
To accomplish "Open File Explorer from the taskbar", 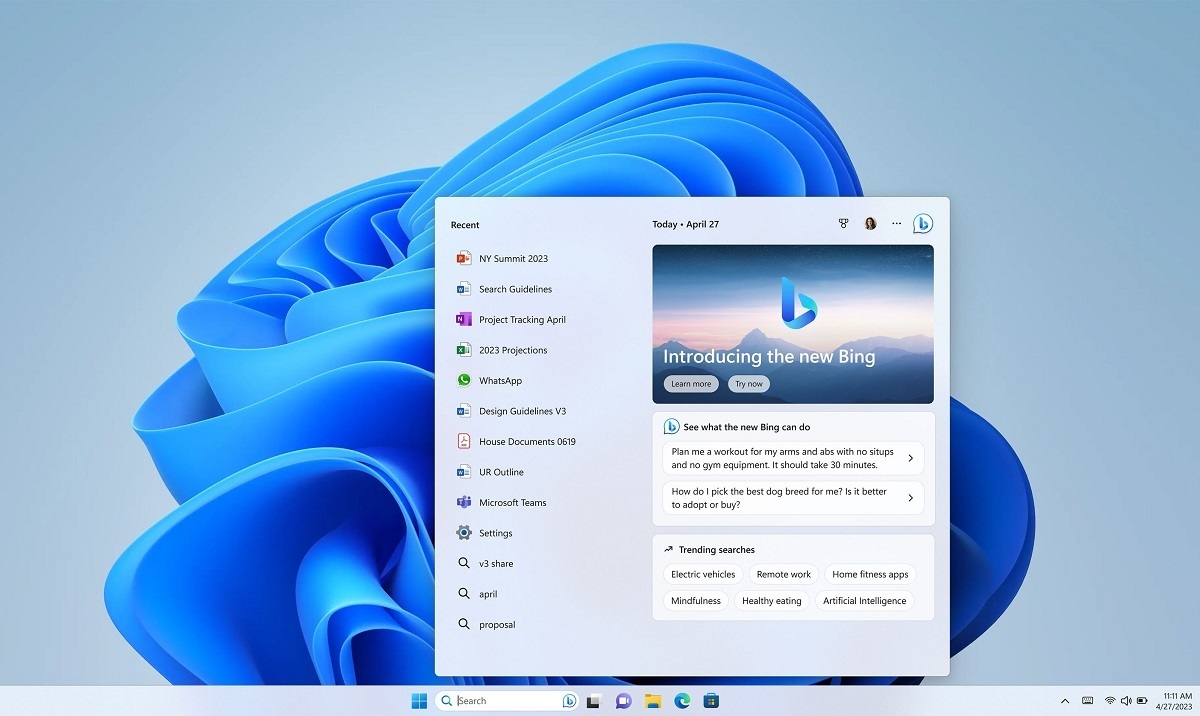I will coord(653,701).
